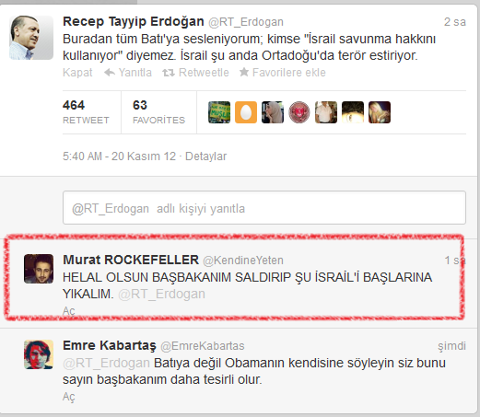Expand Emre Kabartaş's reply with Aç
Viewport: 480px width, 417px height.
coord(69,397)
